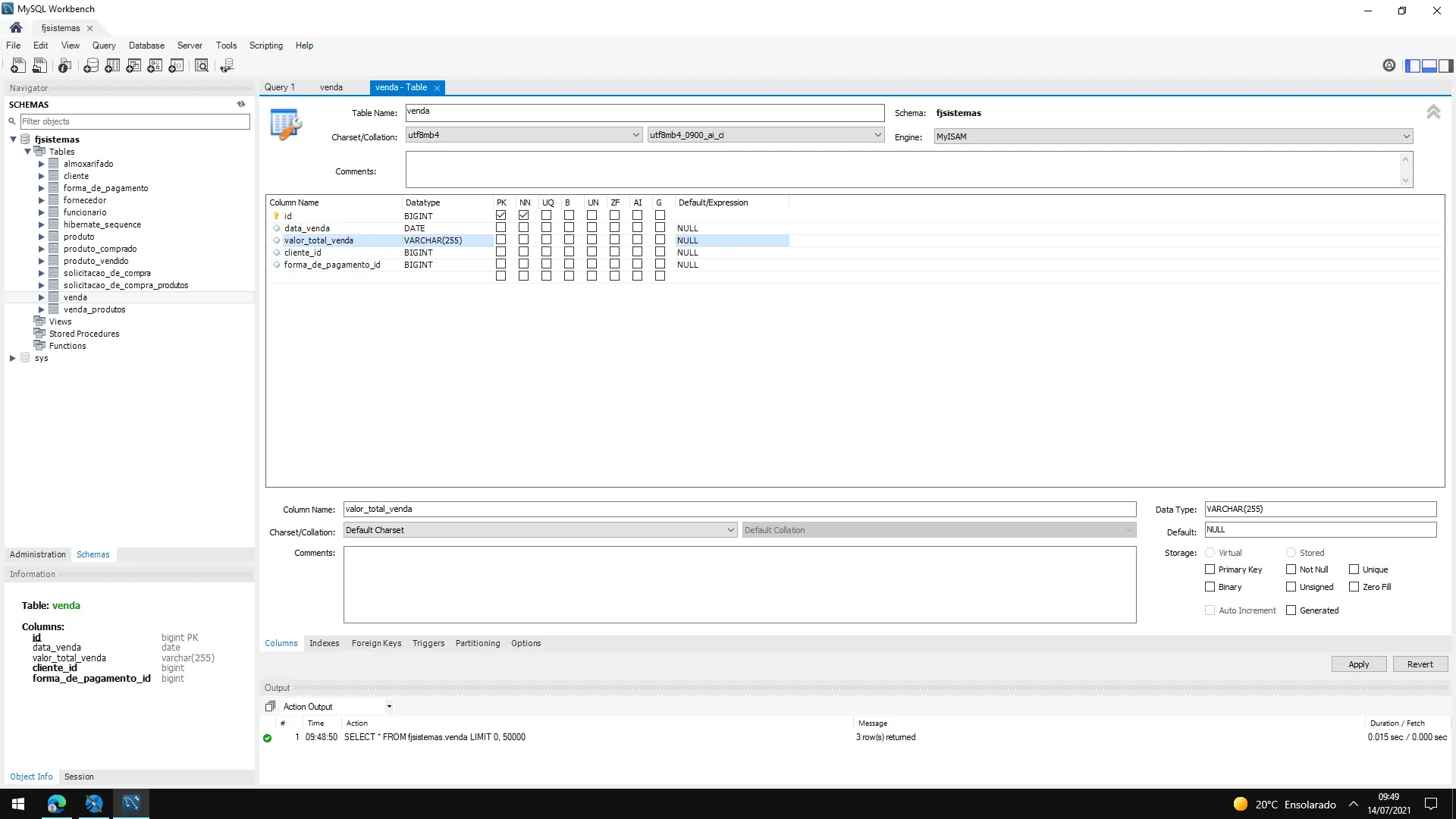Search table data toolbar icon

(202, 66)
